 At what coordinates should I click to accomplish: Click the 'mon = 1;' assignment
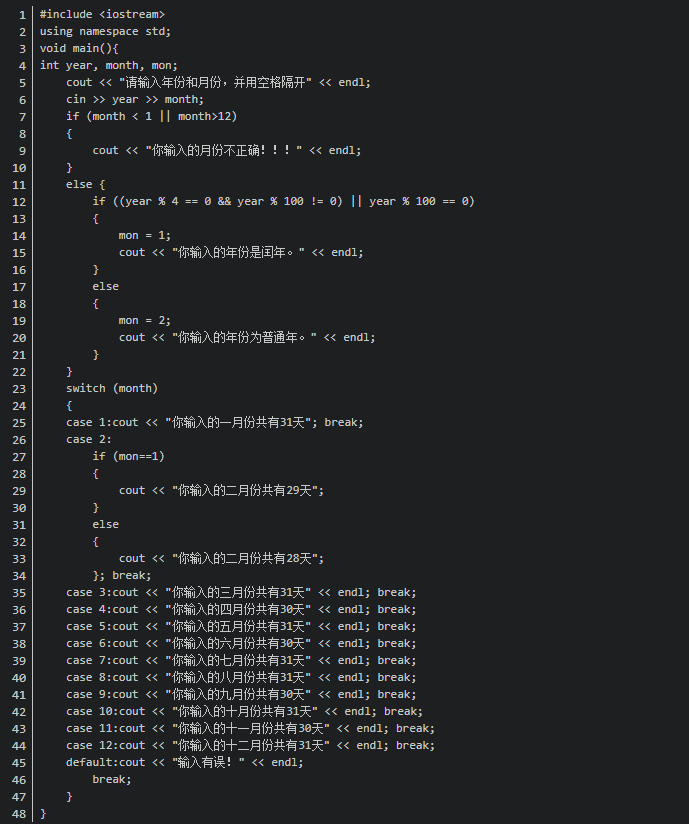145,235
